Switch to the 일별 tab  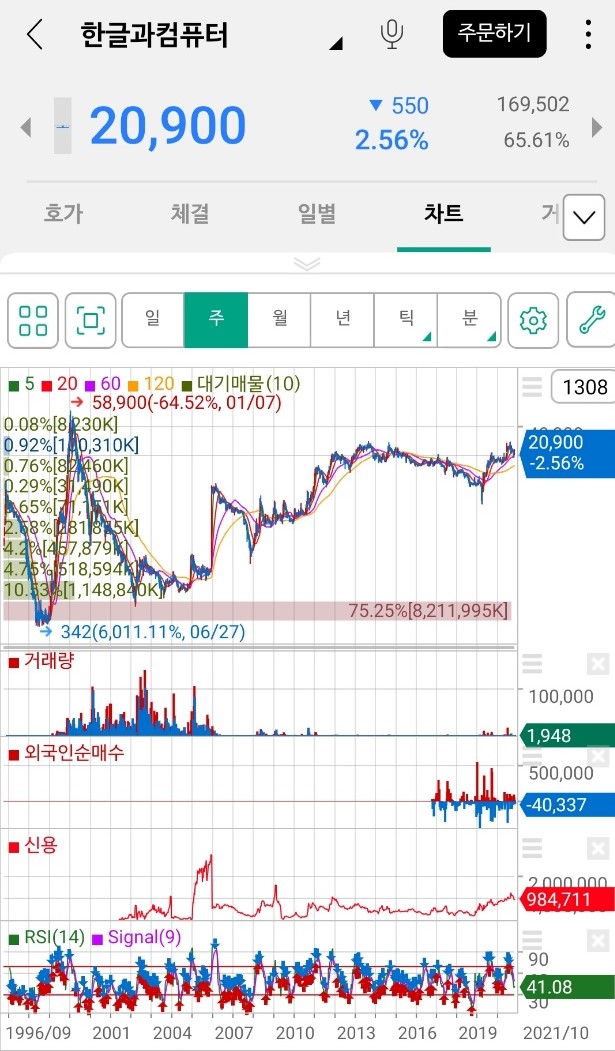pos(317,214)
